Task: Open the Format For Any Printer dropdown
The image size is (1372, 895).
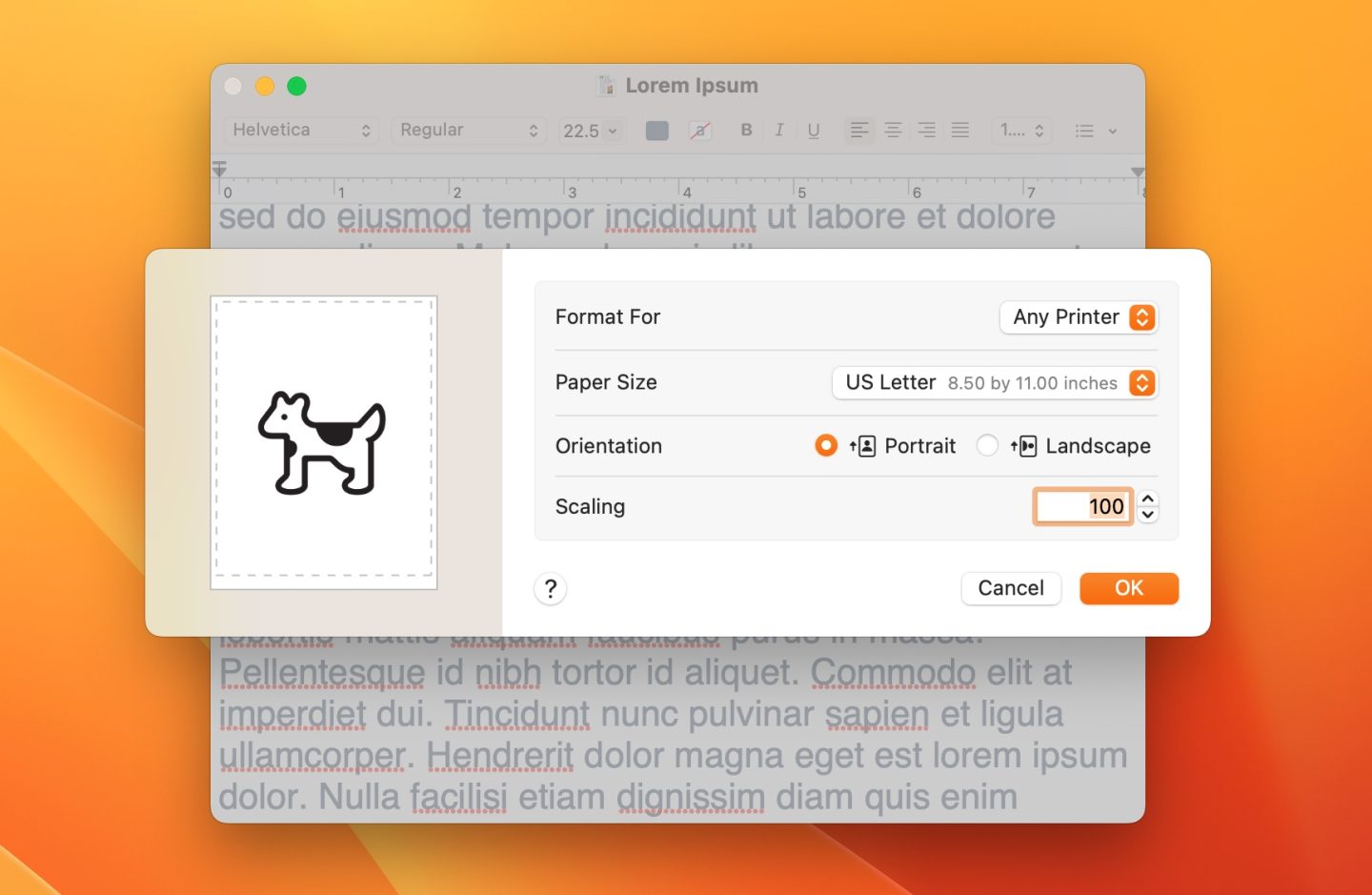Action: [x=1079, y=317]
